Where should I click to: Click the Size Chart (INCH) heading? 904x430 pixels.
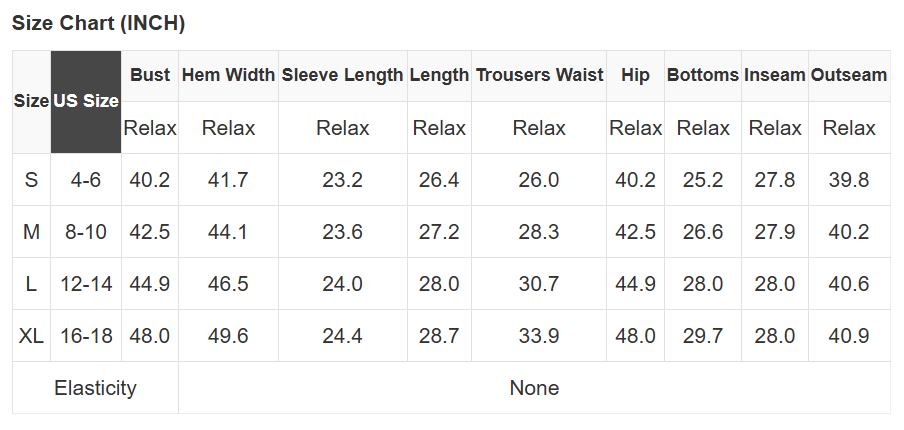98,23
